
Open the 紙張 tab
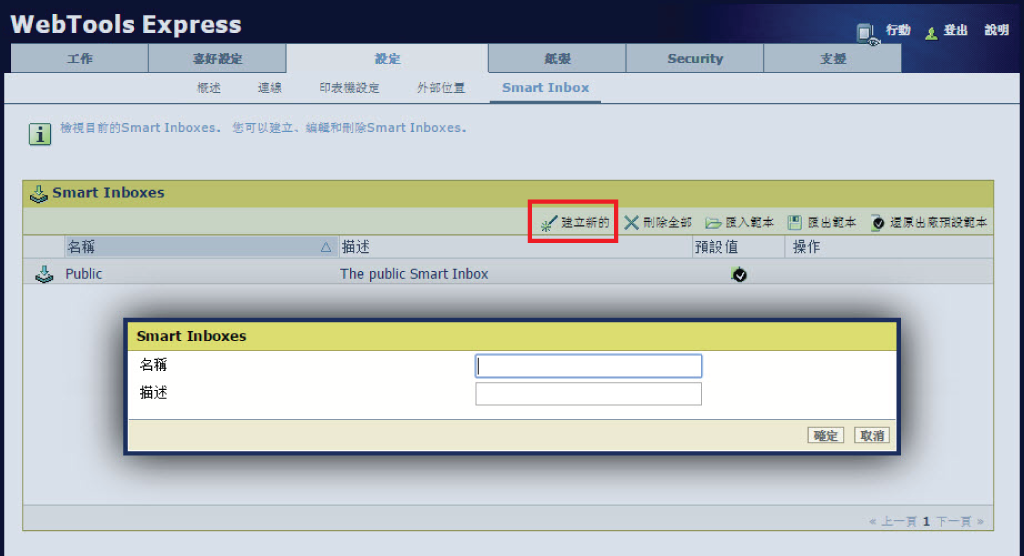click(x=557, y=58)
